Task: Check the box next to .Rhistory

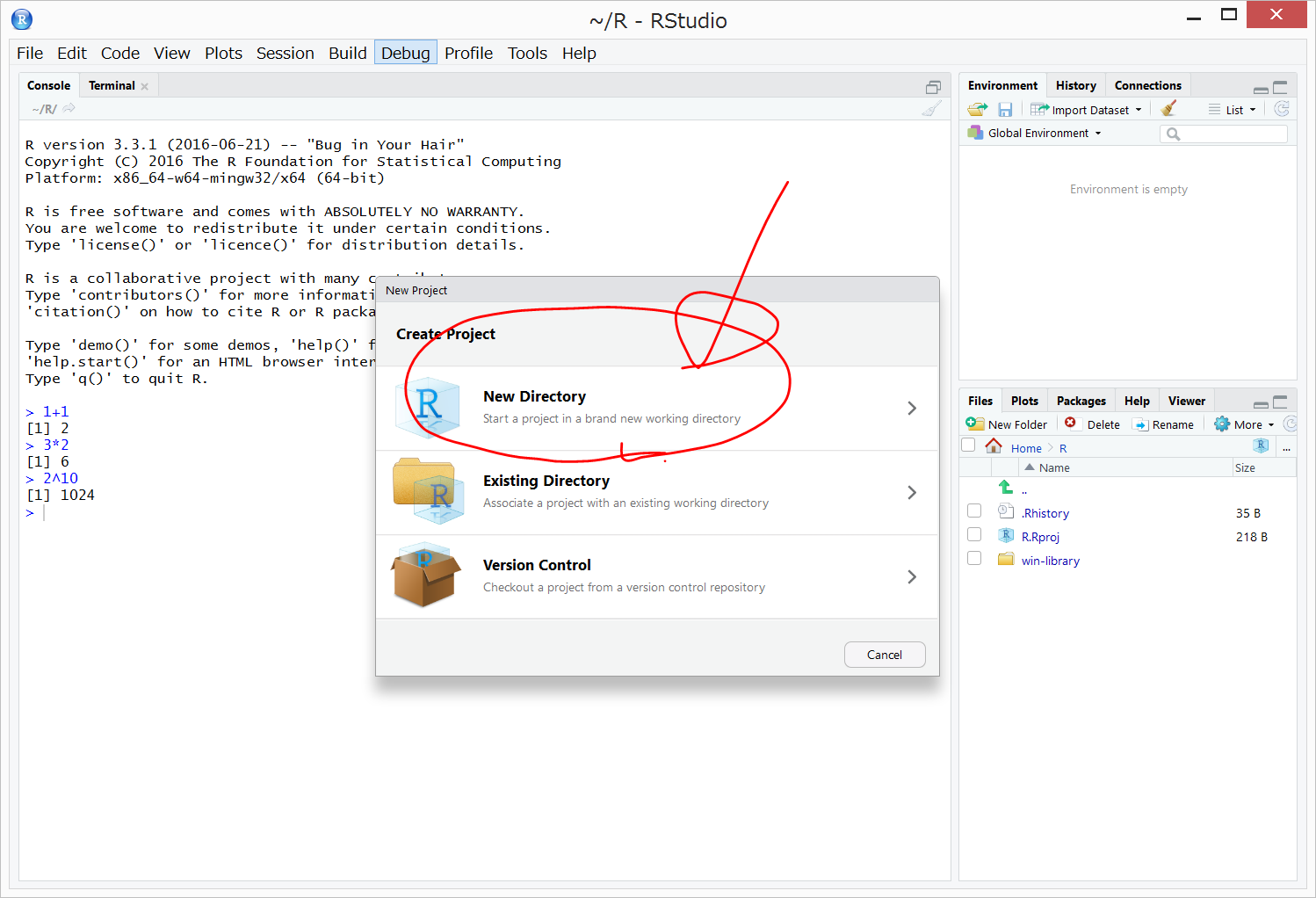Action: click(974, 511)
